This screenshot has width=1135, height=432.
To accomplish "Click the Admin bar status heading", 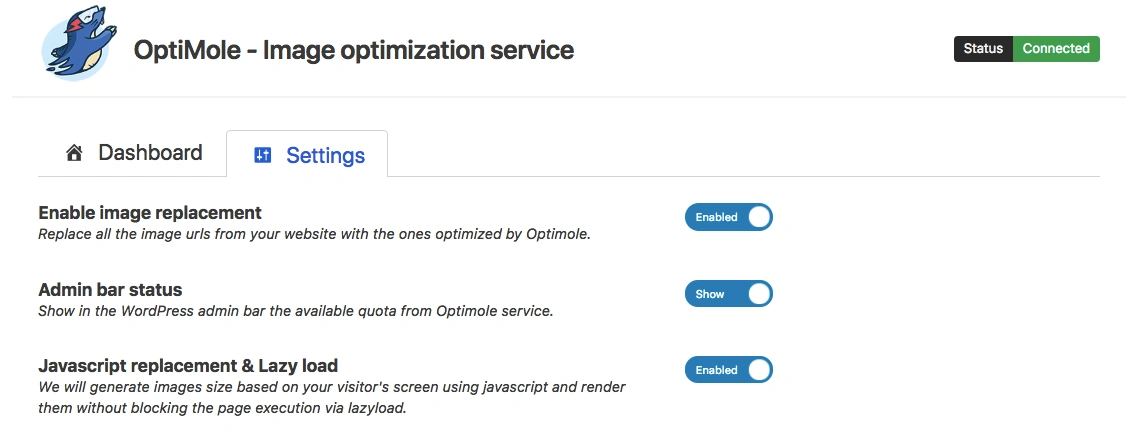I will pyautogui.click(x=110, y=289).
